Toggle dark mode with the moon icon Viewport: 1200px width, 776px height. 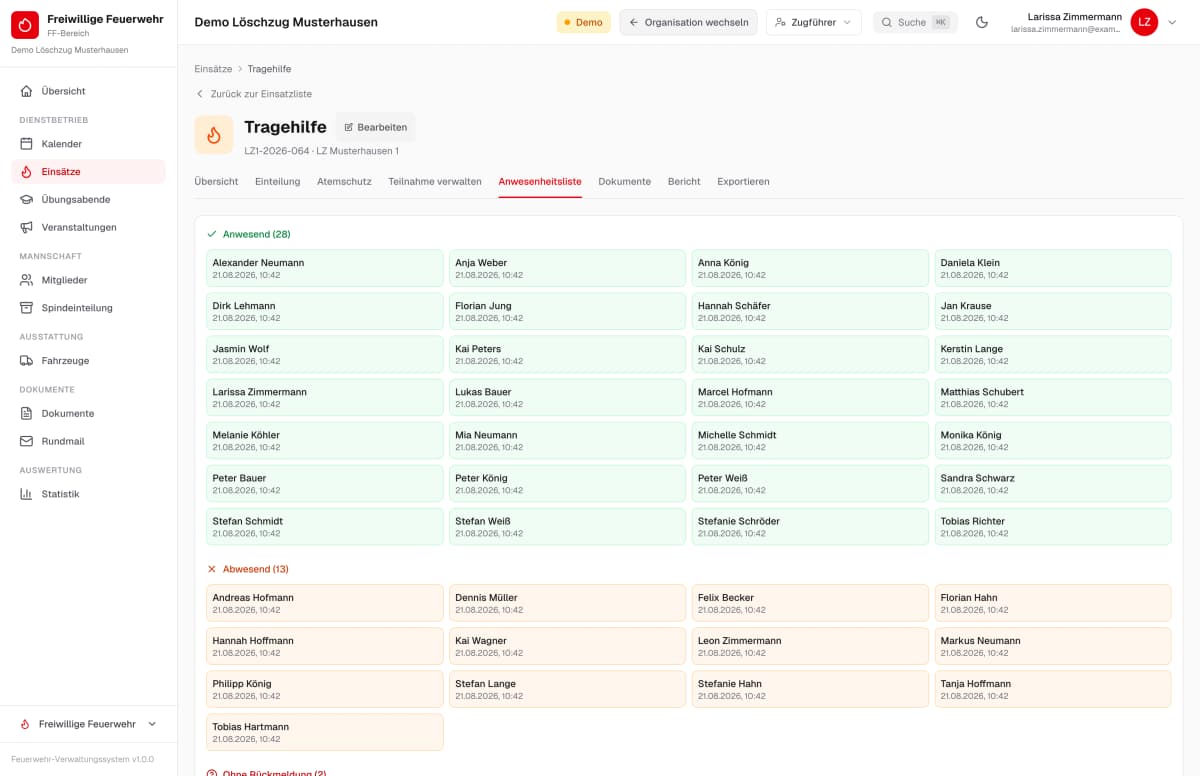pos(982,22)
